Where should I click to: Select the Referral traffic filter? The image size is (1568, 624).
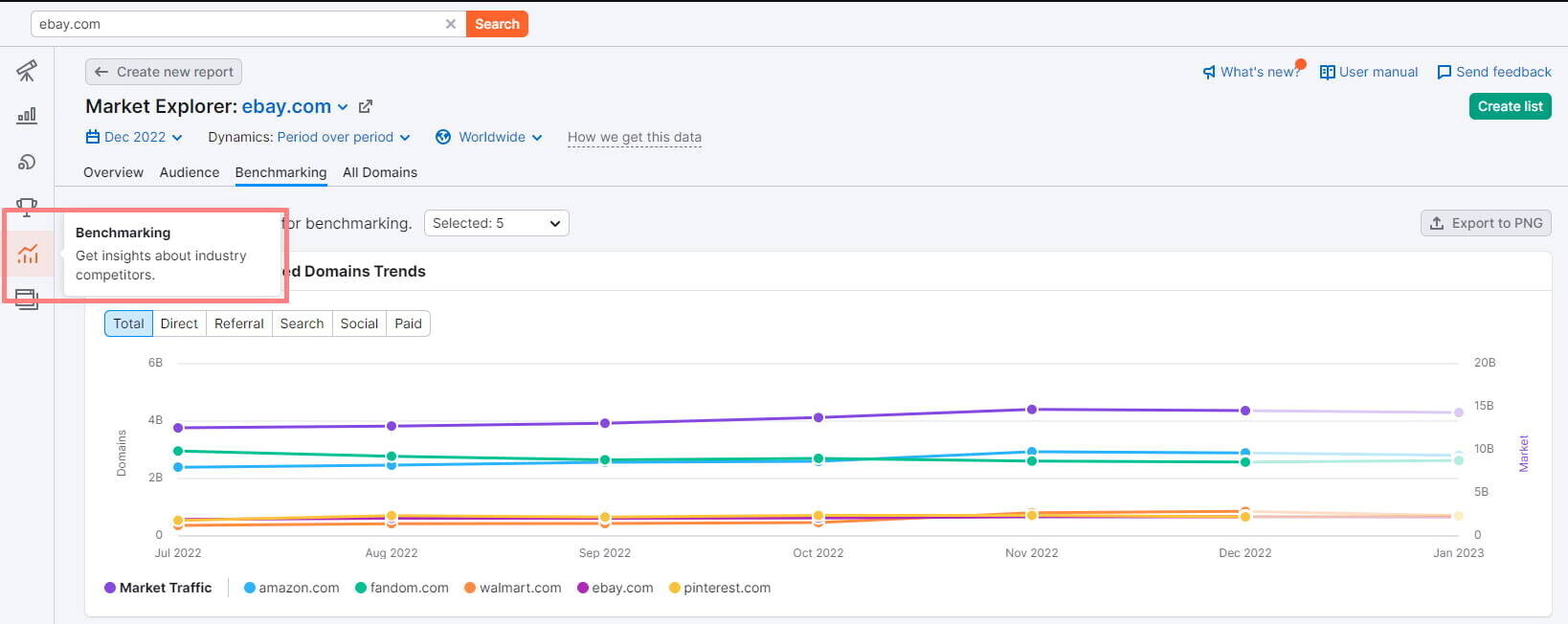pyautogui.click(x=239, y=323)
